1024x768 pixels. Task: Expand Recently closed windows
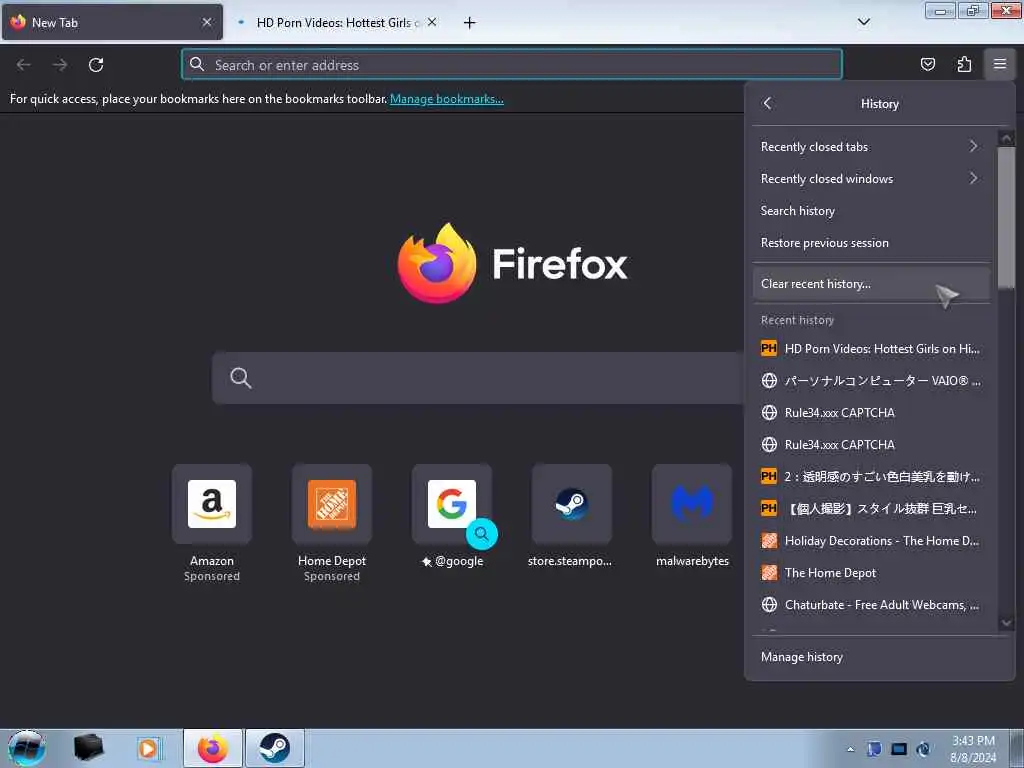pyautogui.click(x=871, y=178)
